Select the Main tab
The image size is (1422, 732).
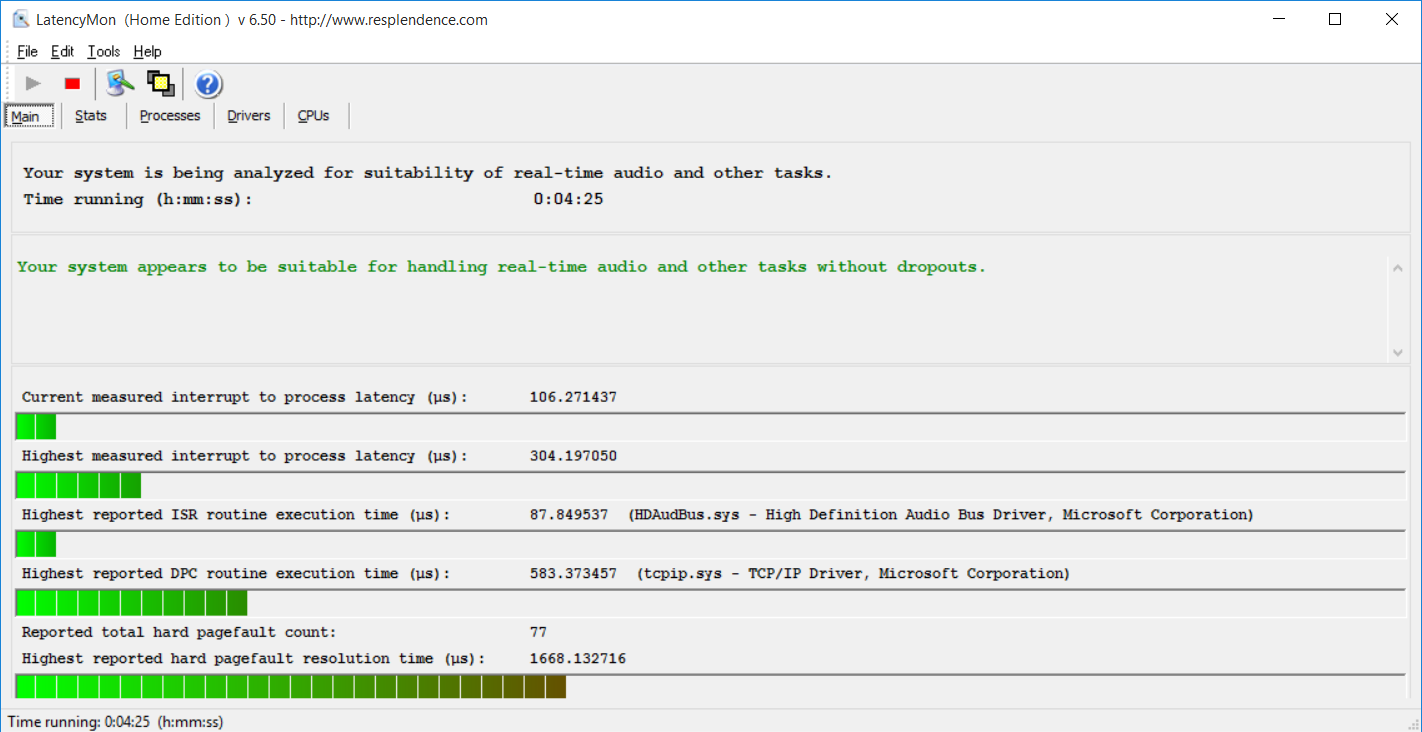point(28,116)
